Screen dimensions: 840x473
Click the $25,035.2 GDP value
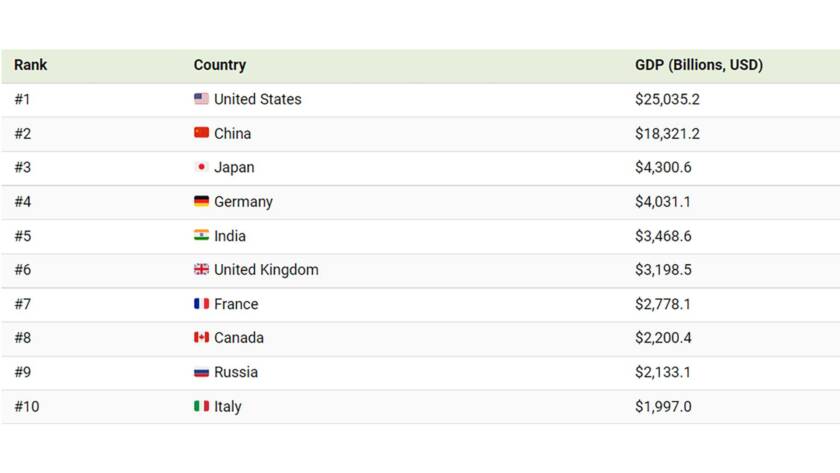668,99
